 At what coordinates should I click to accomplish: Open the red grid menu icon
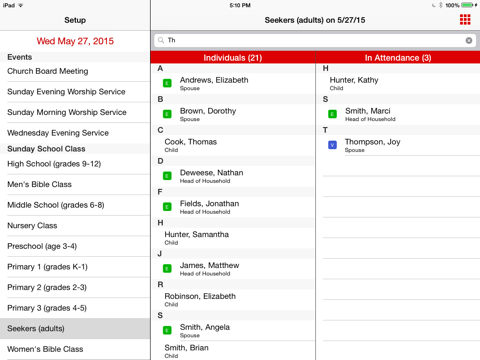pyautogui.click(x=465, y=20)
